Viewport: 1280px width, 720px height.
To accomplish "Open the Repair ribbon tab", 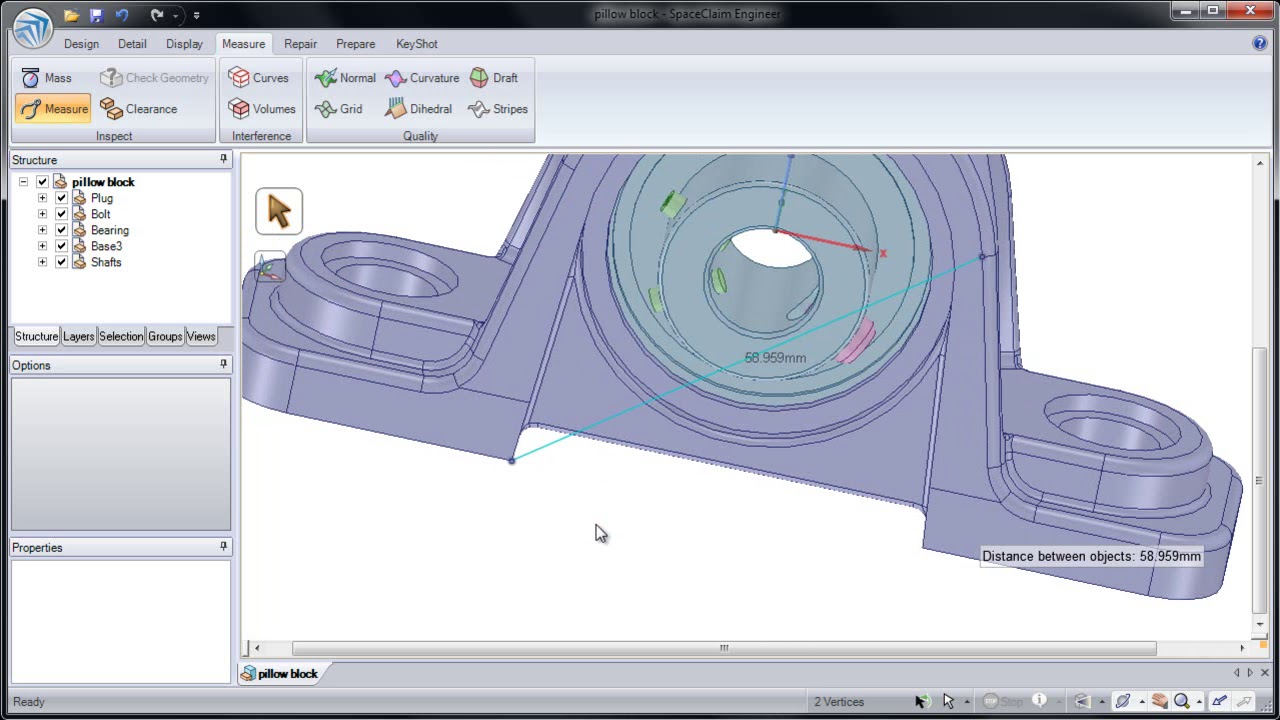I will point(300,44).
